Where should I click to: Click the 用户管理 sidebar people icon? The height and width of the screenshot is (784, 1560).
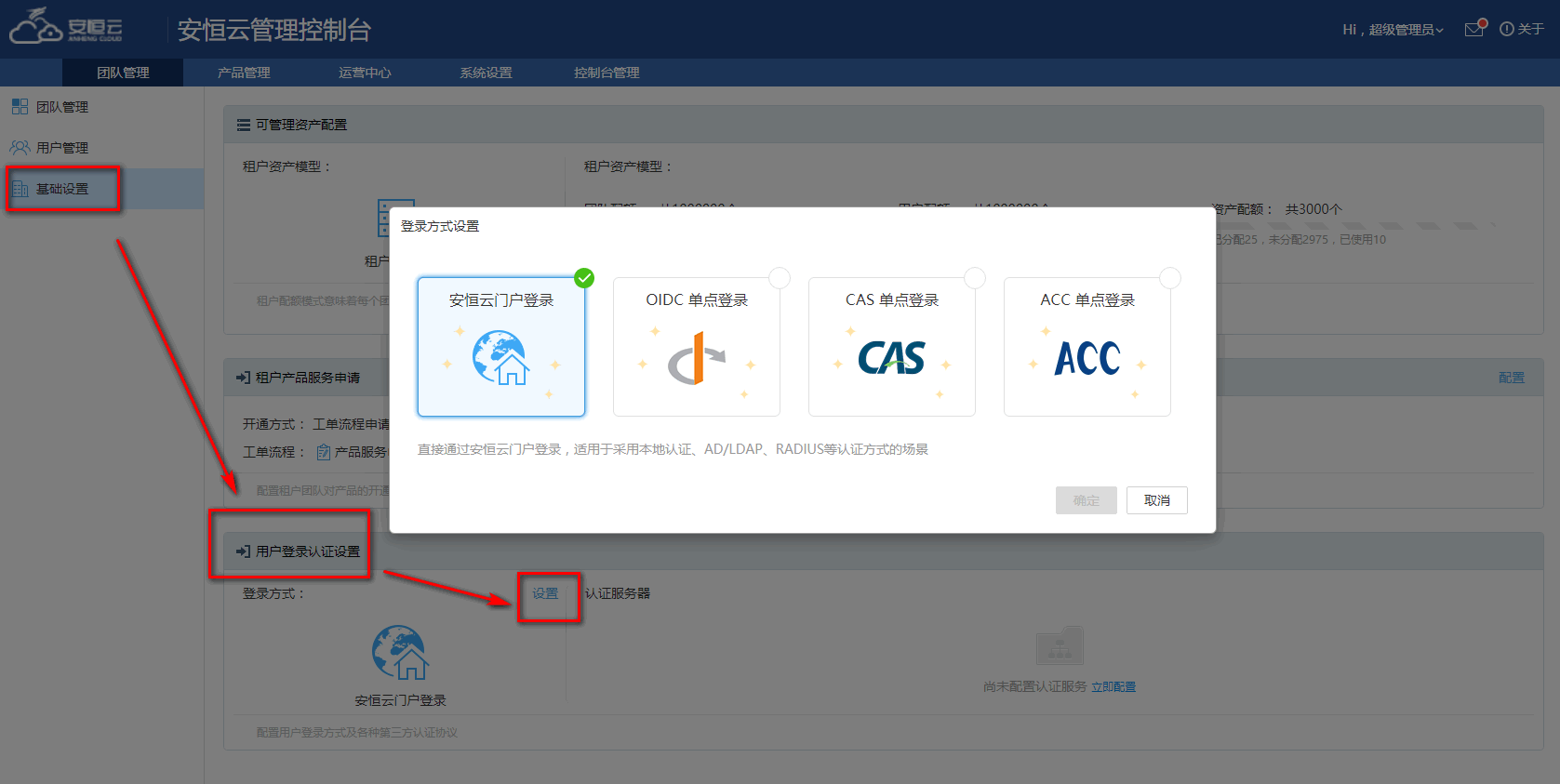click(x=20, y=148)
